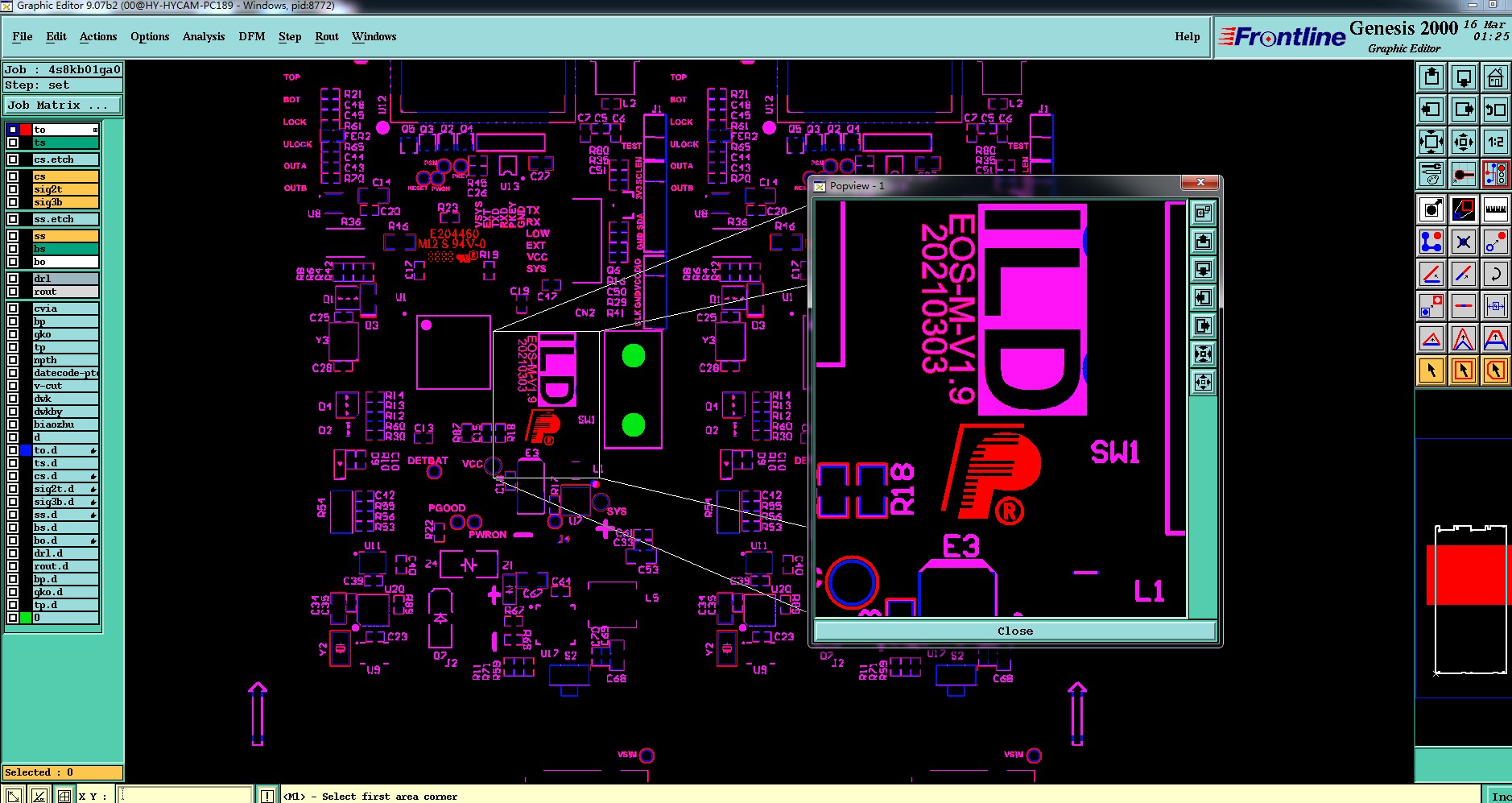Viewport: 1512px width, 803px height.
Task: Select the rectangle area-select tool
Action: click(1464, 370)
